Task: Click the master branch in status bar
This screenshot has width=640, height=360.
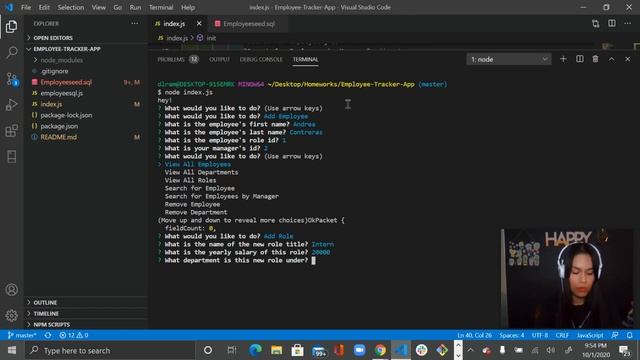Action: pos(22,335)
